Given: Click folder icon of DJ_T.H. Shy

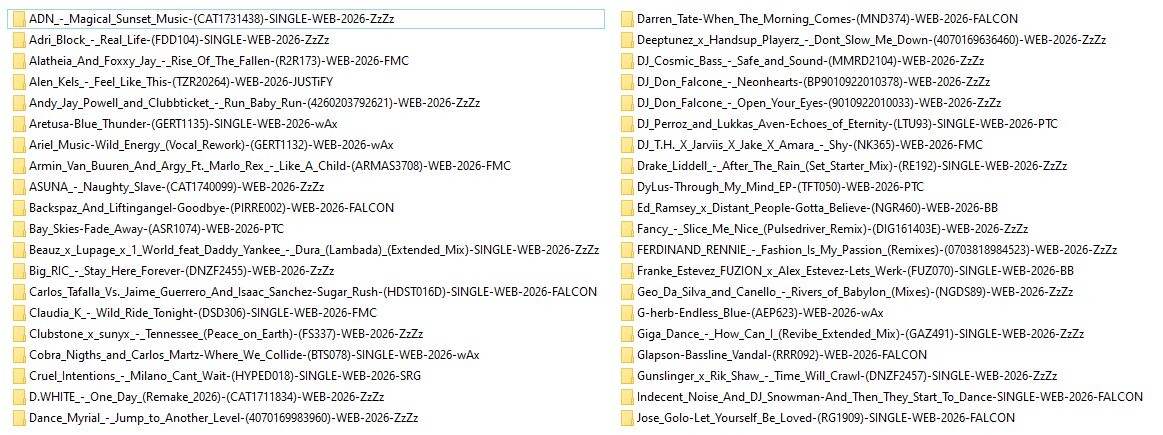Looking at the screenshot, I should (627, 145).
